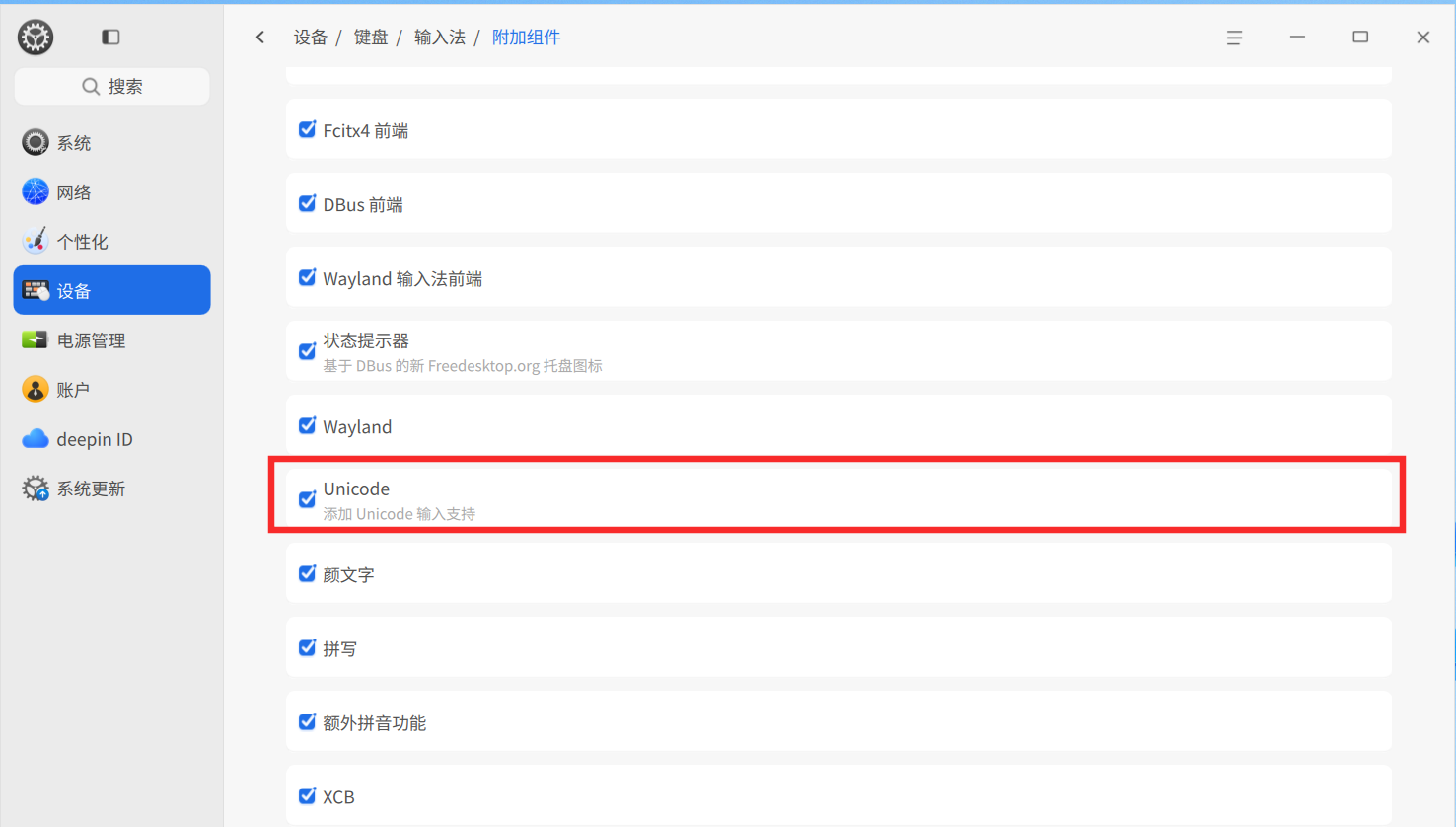The image size is (1456, 827).
Task: Click the 系统更新 gear icon
Action: [36, 488]
